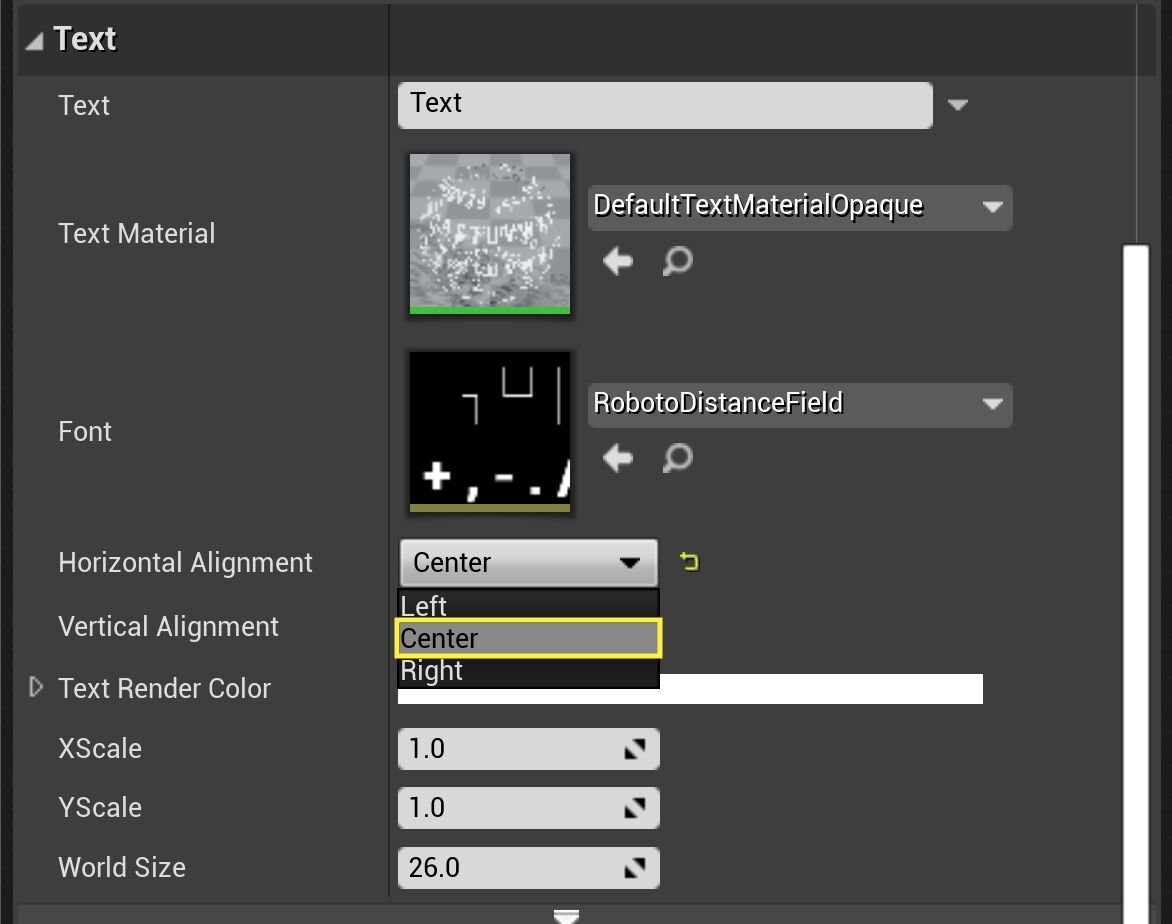
Task: Click the use-selected-asset arrow under Font
Action: 618,458
